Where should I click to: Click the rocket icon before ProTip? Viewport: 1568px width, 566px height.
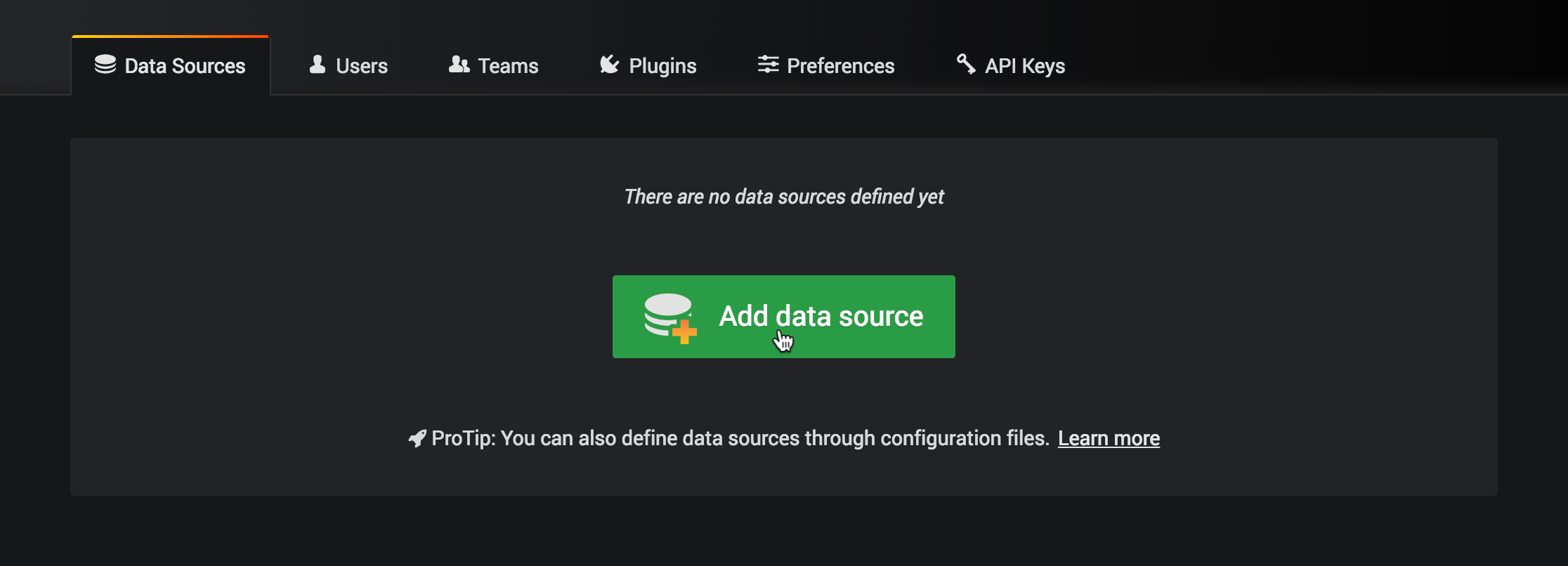[x=417, y=439]
